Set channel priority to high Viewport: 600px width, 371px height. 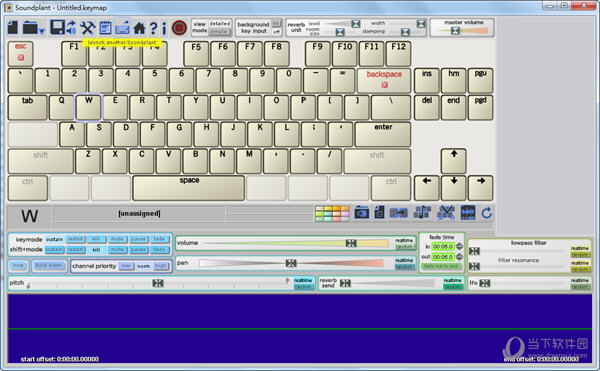tap(161, 266)
